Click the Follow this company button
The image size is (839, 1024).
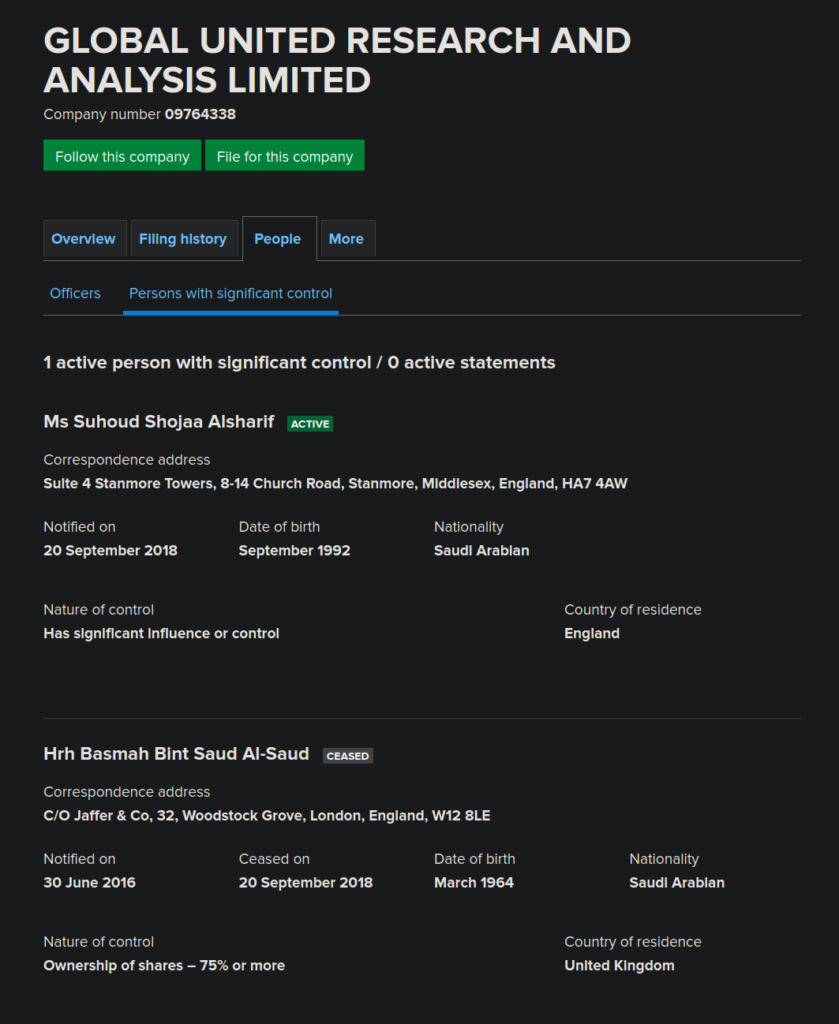coord(122,156)
